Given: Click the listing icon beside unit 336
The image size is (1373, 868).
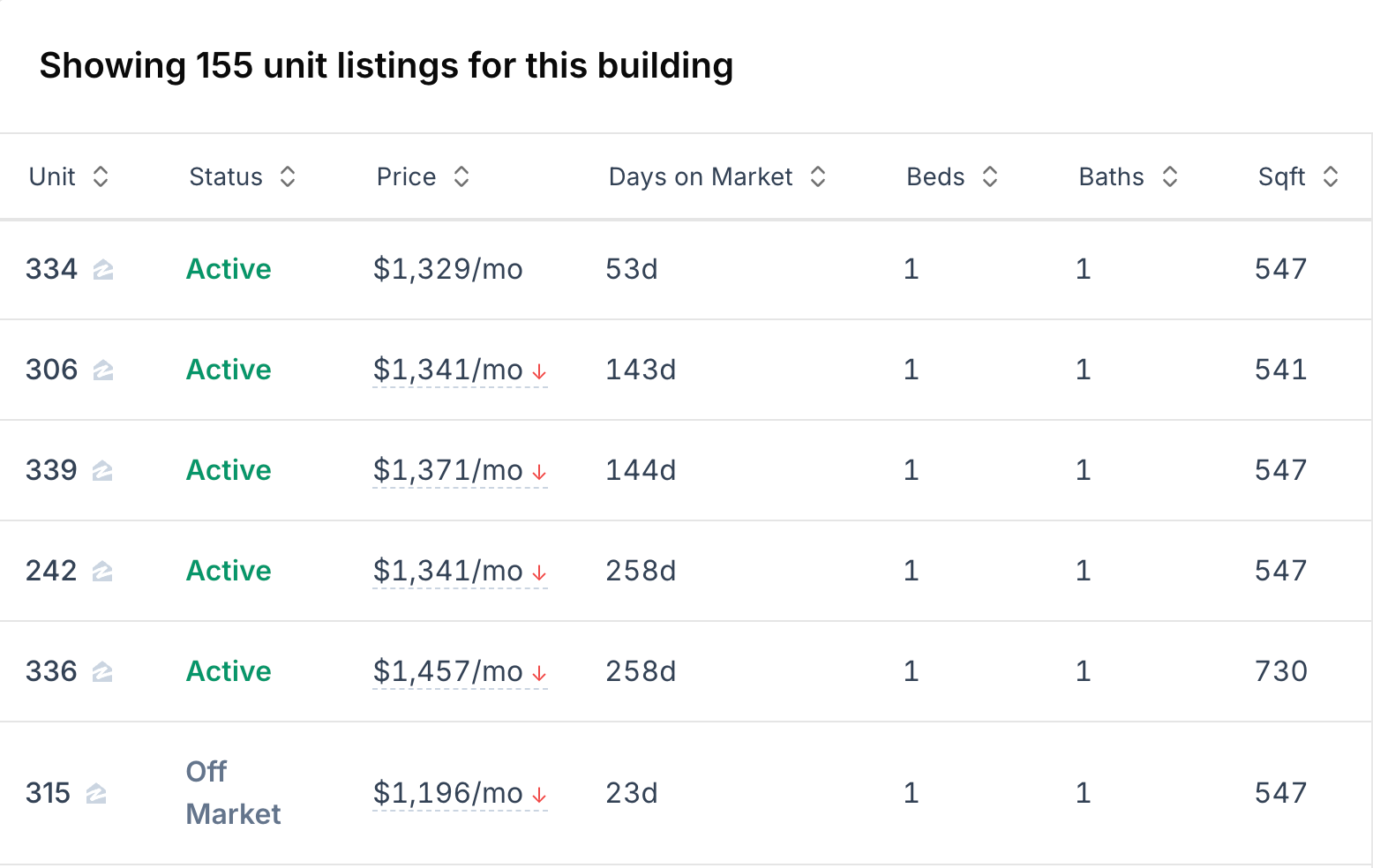Looking at the screenshot, I should pos(102,672).
